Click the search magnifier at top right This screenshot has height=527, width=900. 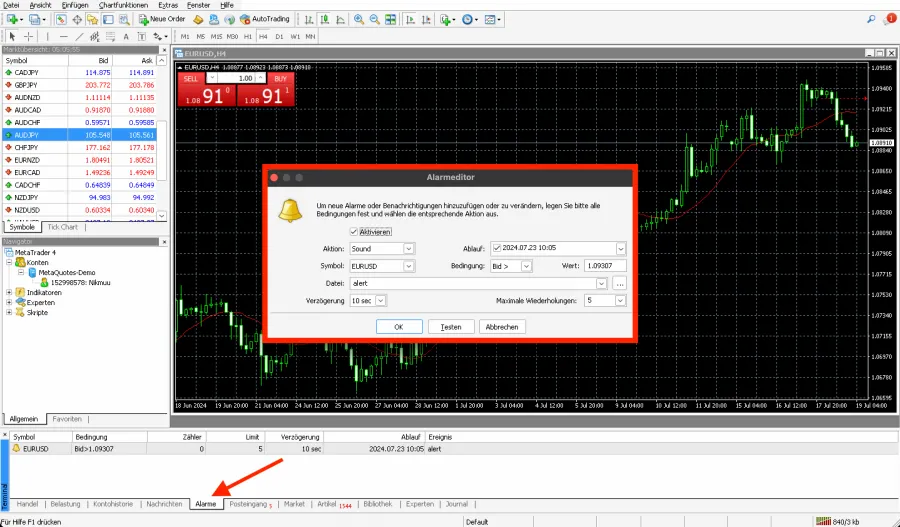pyautogui.click(x=871, y=20)
